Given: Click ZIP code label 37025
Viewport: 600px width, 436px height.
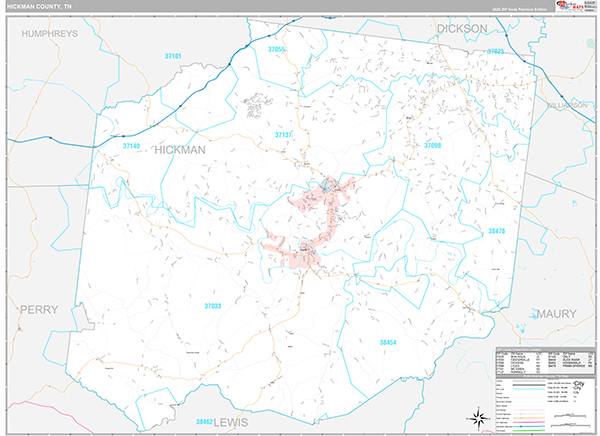Looking at the screenshot, I should click(x=496, y=51).
